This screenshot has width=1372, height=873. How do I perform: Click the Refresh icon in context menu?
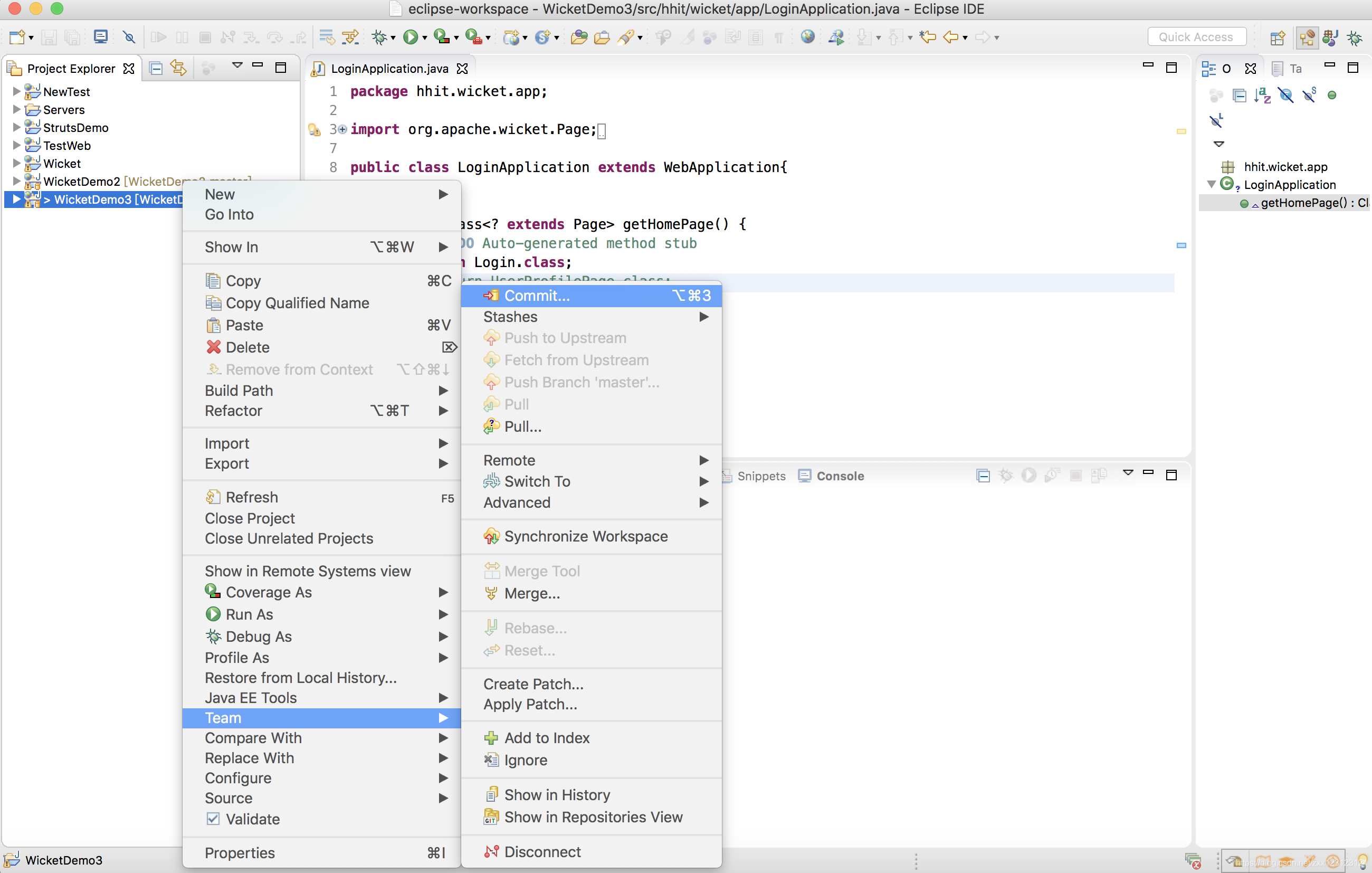213,497
